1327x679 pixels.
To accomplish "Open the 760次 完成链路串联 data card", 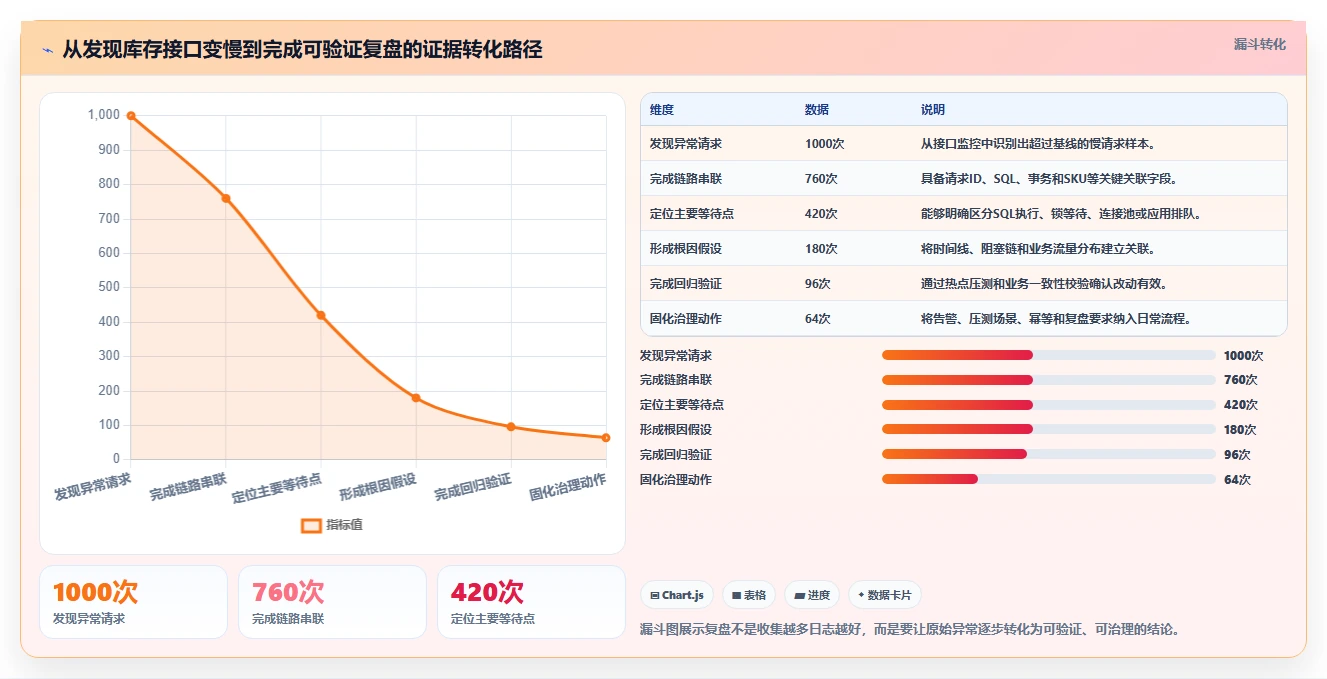I will pos(333,602).
